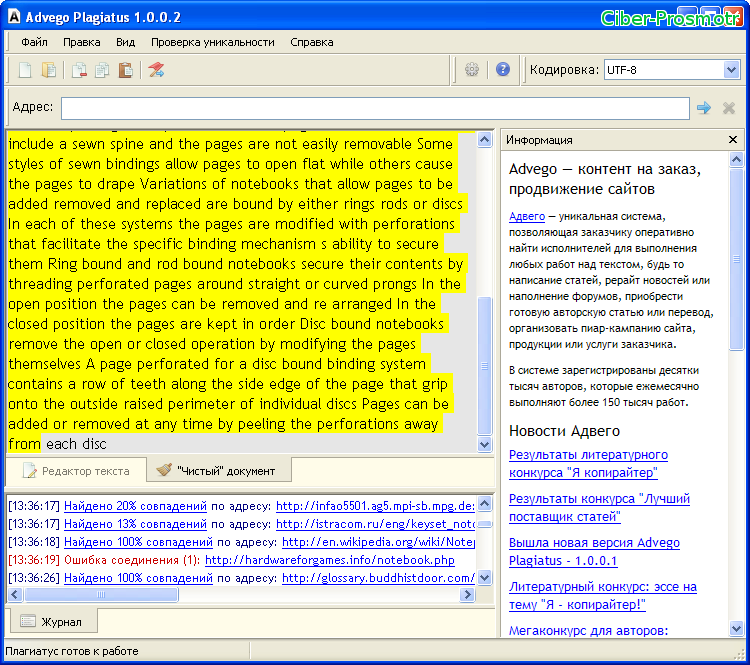Open the hardwareforgames.info/notebook.php link

[x=330, y=560]
